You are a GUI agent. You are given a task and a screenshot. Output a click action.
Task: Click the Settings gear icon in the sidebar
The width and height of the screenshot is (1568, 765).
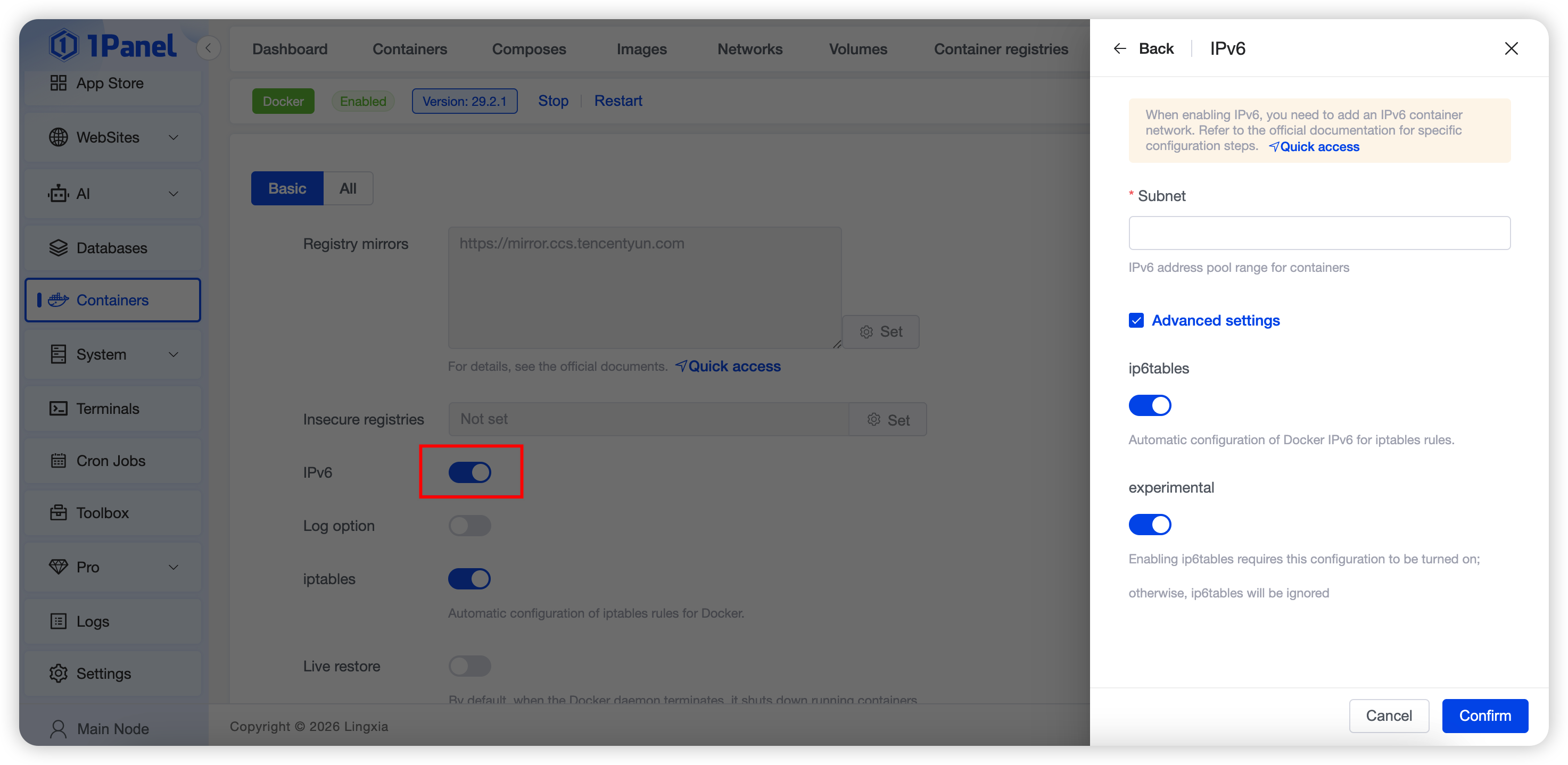coord(59,673)
